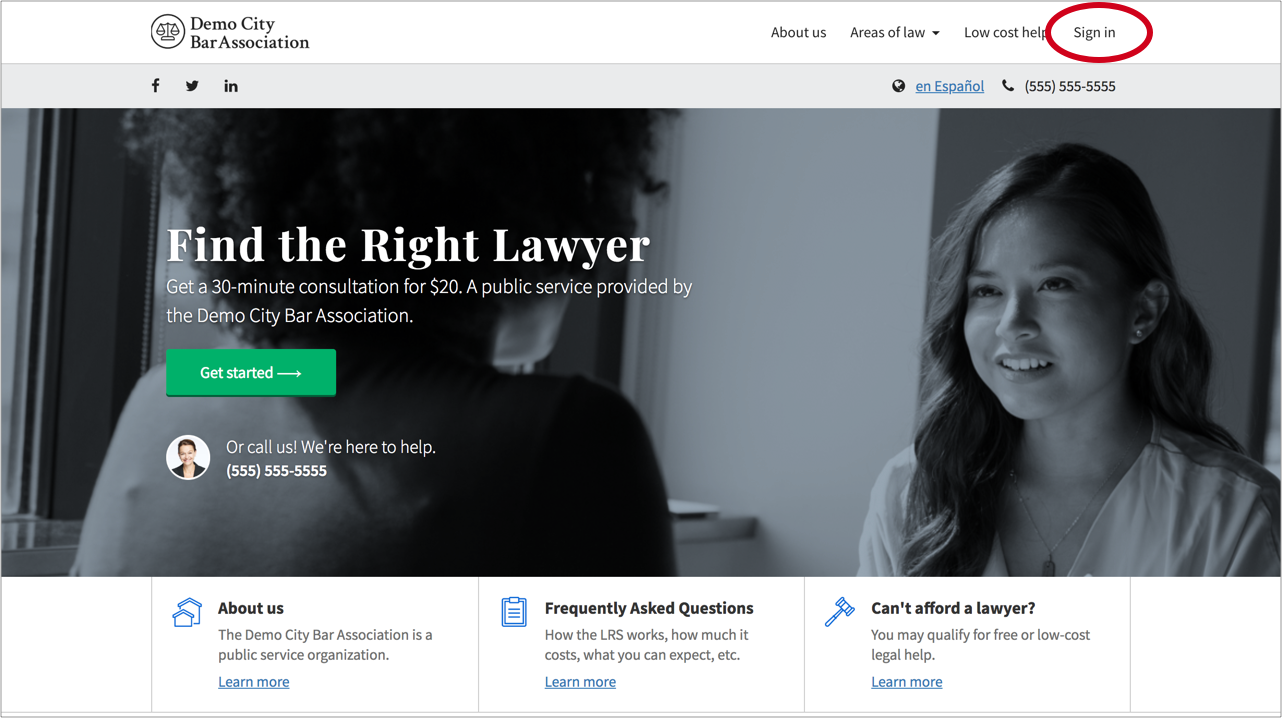Image resolution: width=1282 pixels, height=718 pixels.
Task: Open the Twitter social icon
Action: 192,86
